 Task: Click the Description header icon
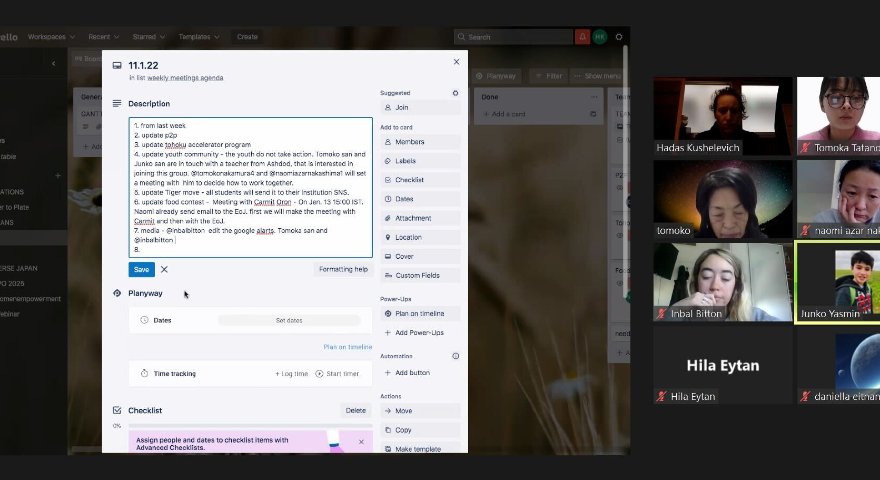[x=117, y=104]
